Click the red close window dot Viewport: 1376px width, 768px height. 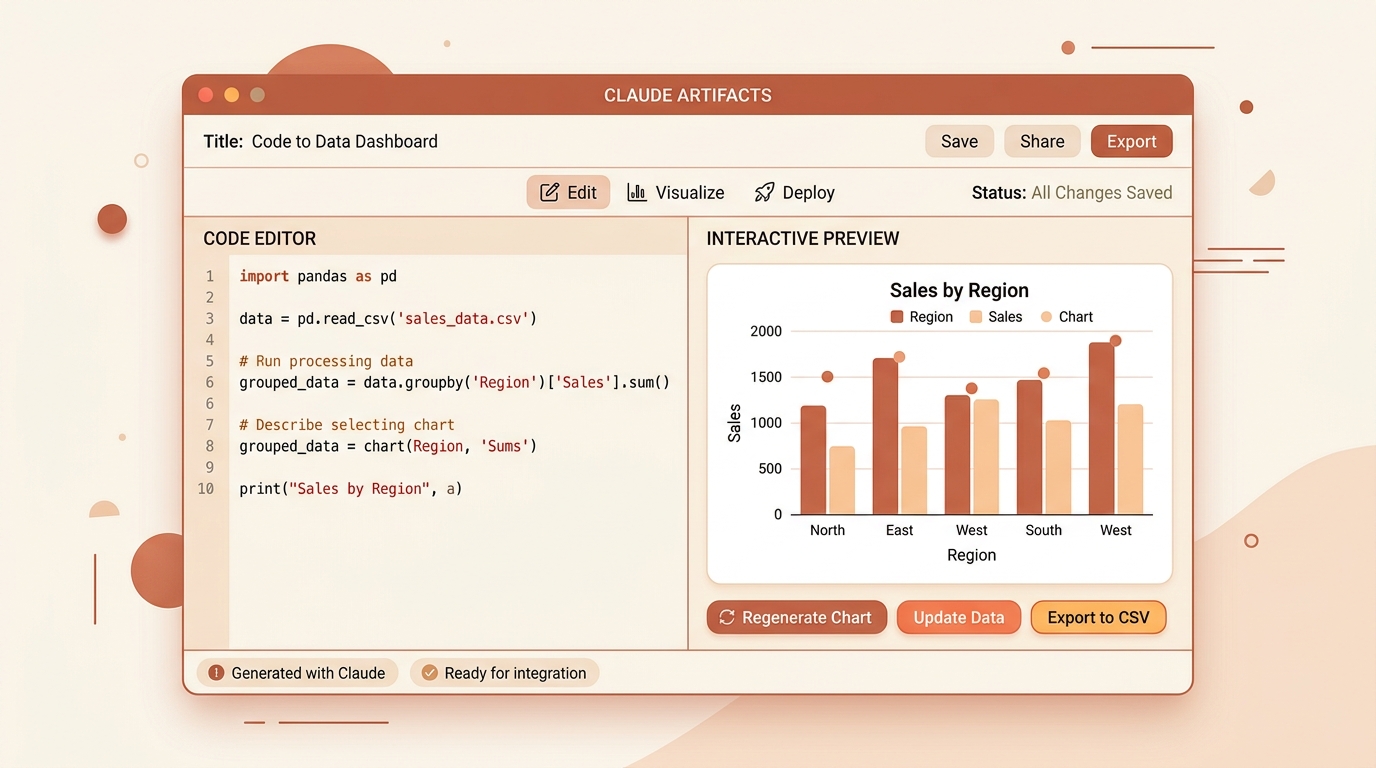point(206,95)
